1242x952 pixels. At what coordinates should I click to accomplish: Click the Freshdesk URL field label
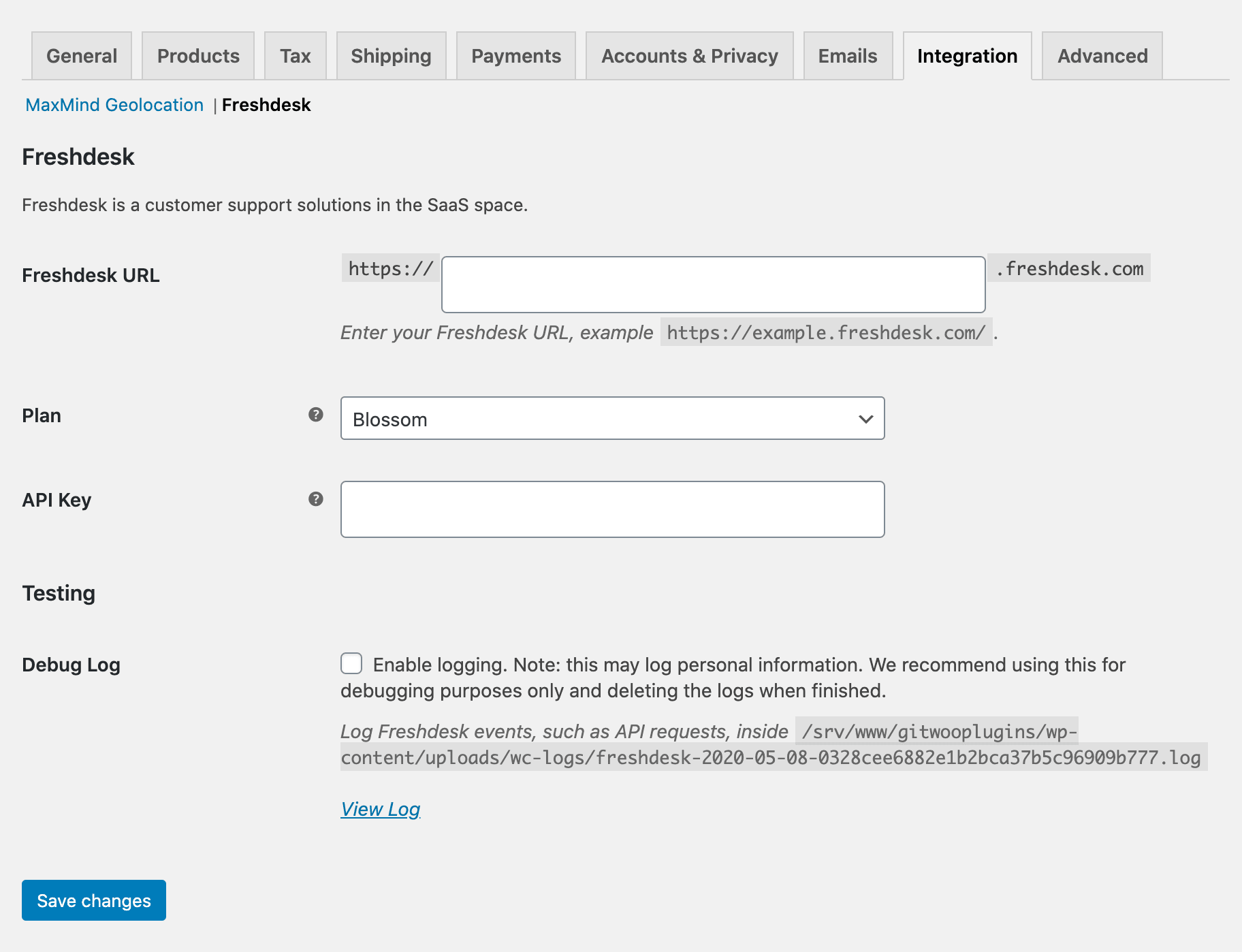(91, 275)
